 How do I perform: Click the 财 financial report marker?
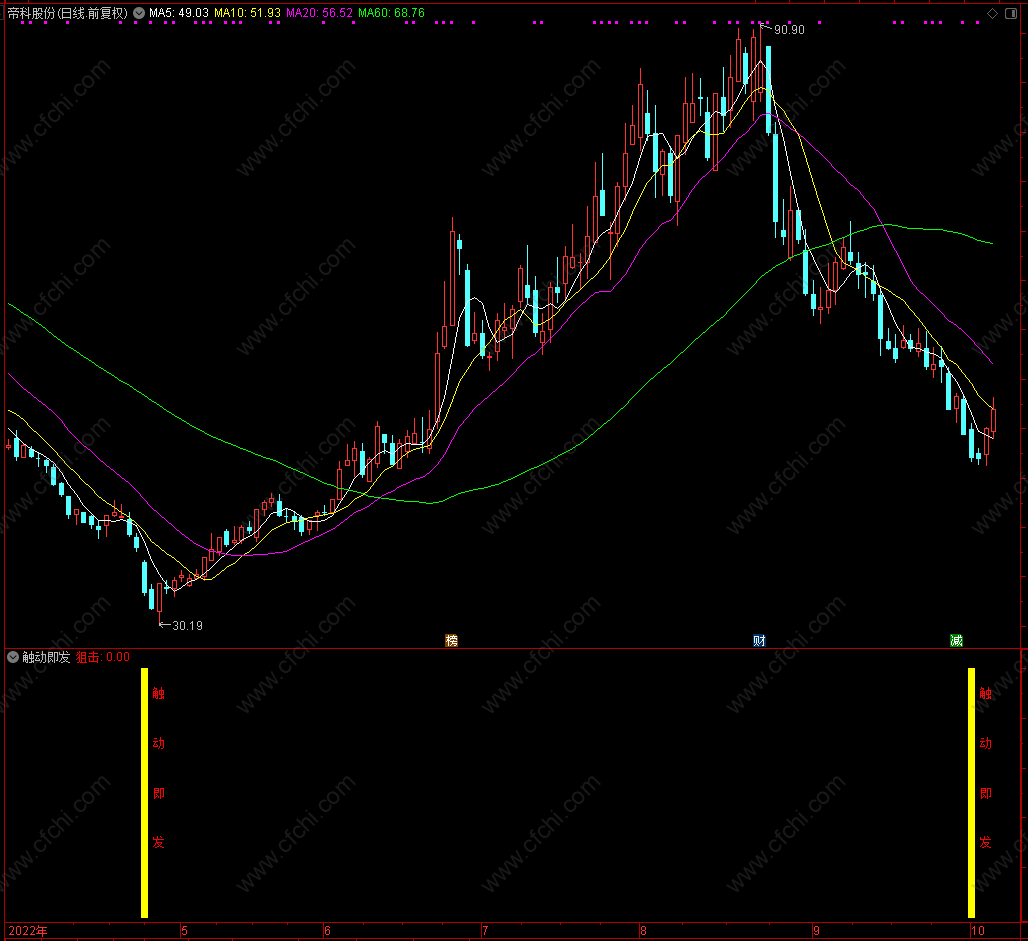click(759, 641)
